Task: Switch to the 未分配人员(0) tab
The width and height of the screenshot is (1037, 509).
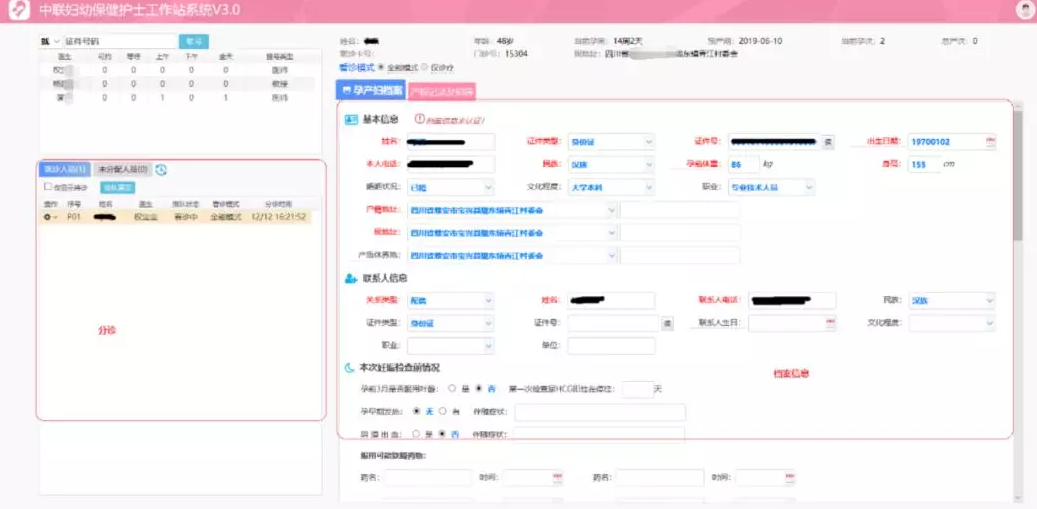Action: [123, 170]
